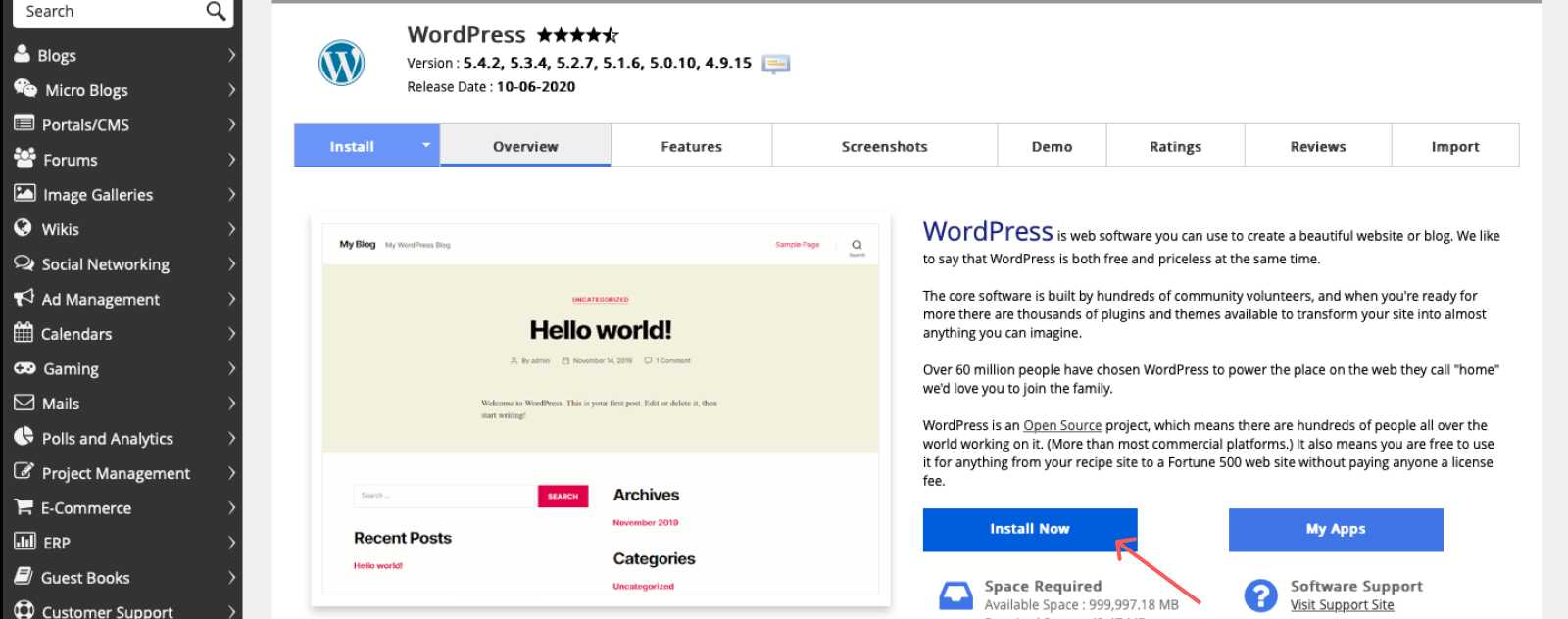Click the WordPress theme preview thumbnail
The image size is (1568, 619).
click(601, 409)
